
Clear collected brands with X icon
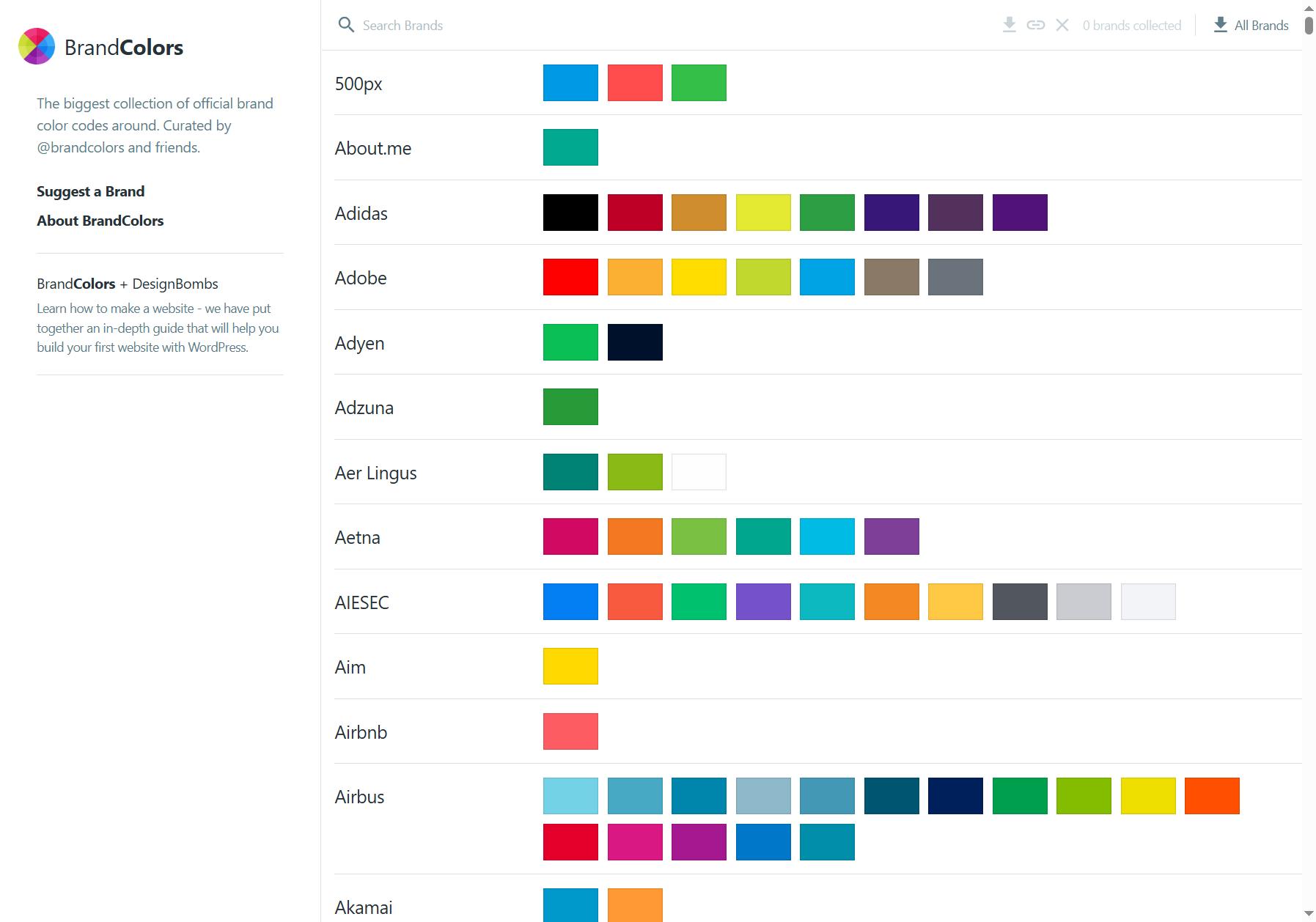(x=1062, y=25)
